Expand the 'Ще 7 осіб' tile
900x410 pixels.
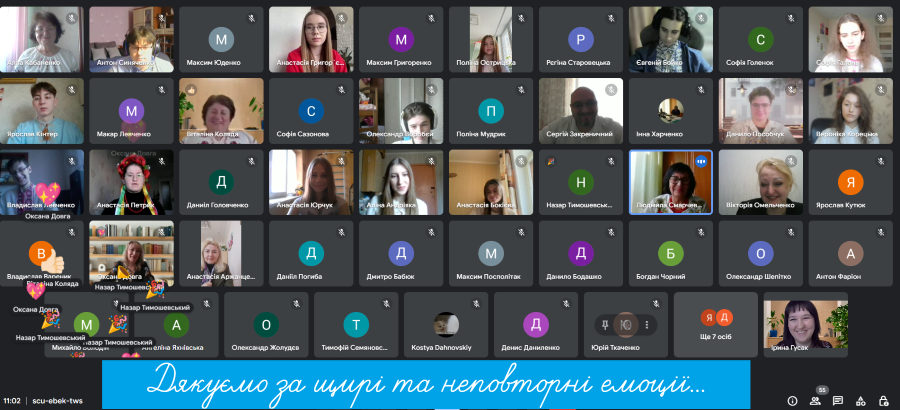[715, 324]
